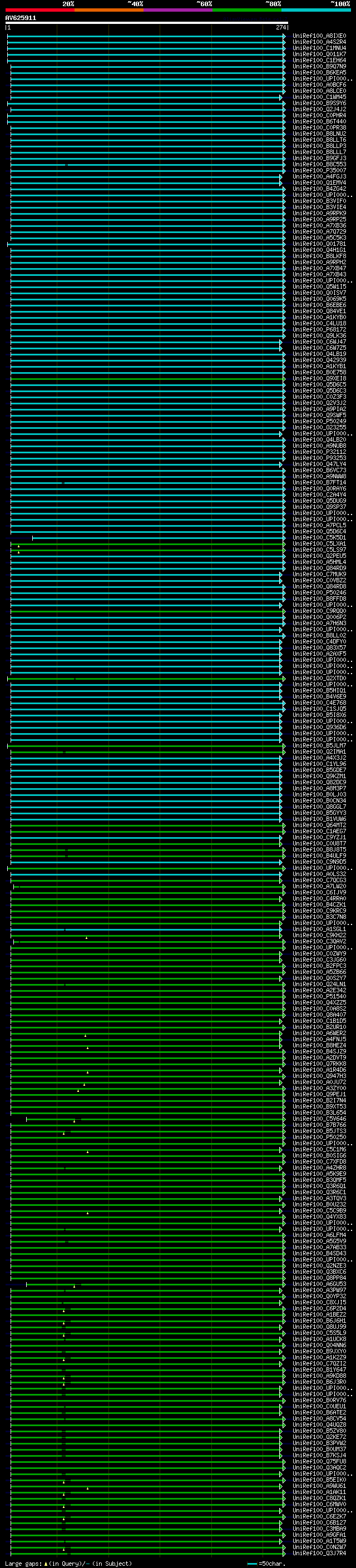Select hit label UniRef100_A7XB36
Image resolution: width=356 pixels, height=1568 pixels.
pyautogui.click(x=319, y=226)
